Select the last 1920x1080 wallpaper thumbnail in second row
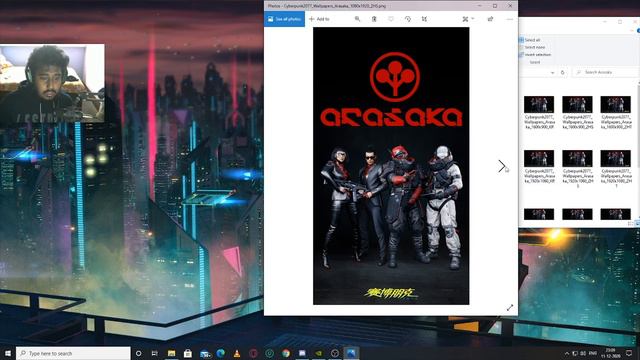 click(x=616, y=158)
